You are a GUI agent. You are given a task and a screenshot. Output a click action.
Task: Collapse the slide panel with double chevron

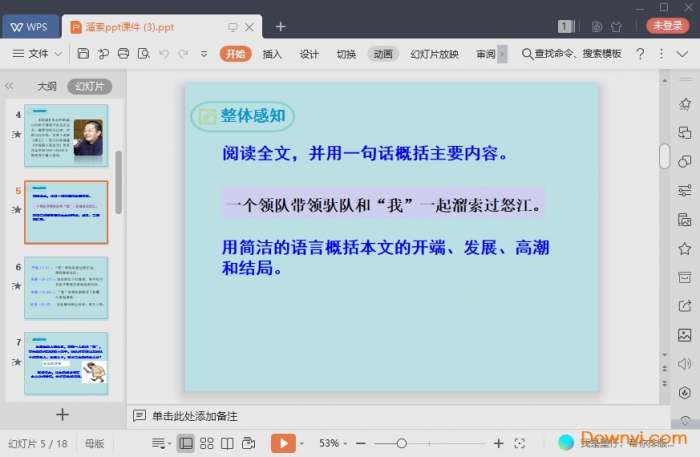click(x=9, y=86)
